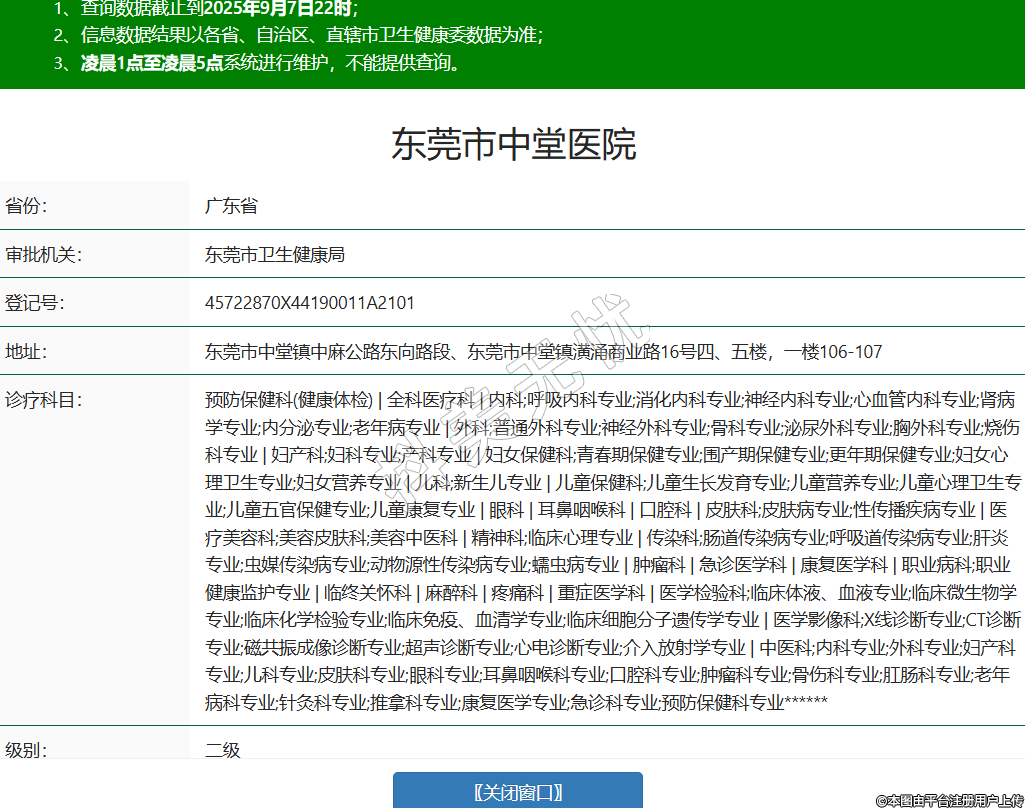Select the 审批机关 field label
This screenshot has width=1025, height=808.
click(43, 254)
